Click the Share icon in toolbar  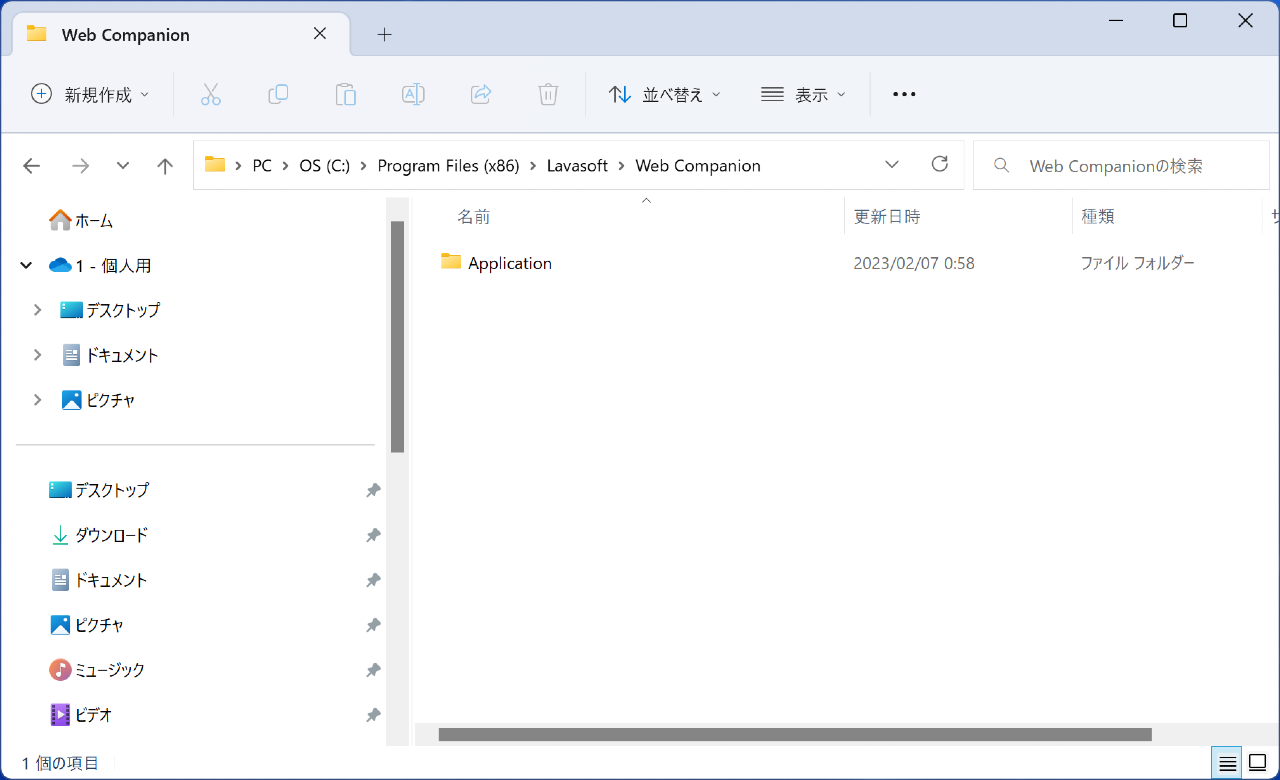click(x=481, y=95)
